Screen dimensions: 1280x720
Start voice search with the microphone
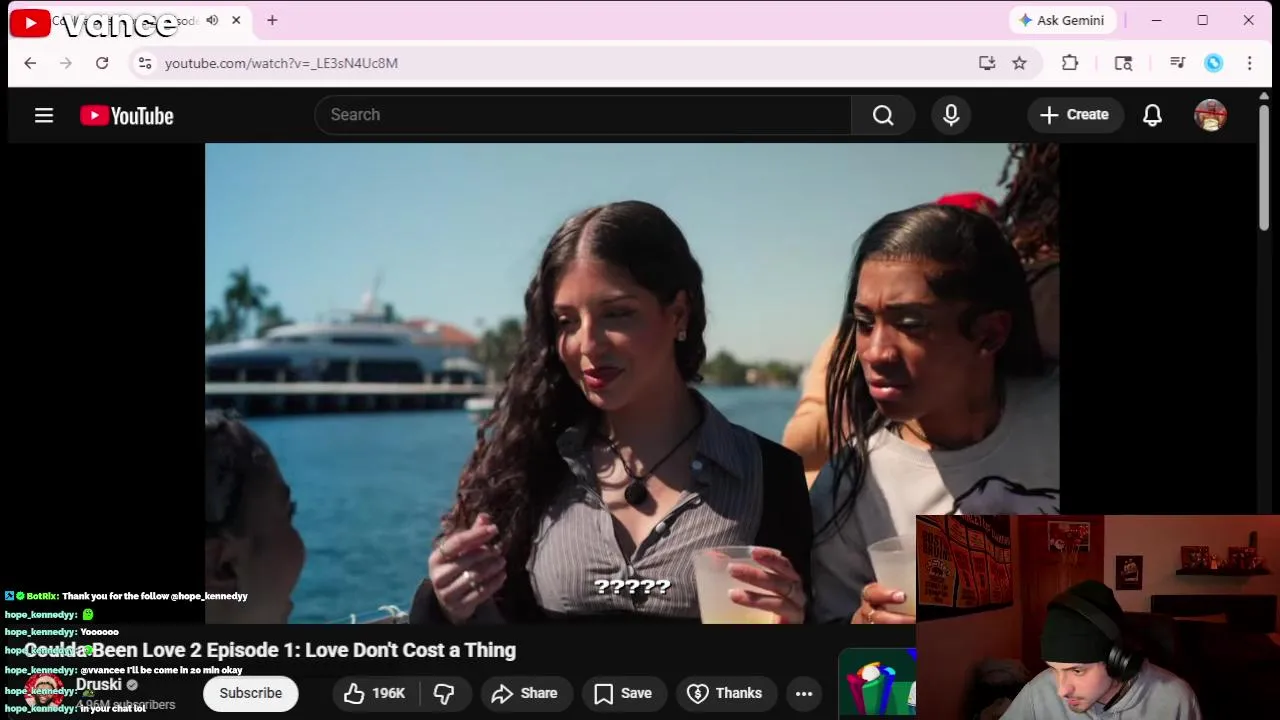[951, 115]
